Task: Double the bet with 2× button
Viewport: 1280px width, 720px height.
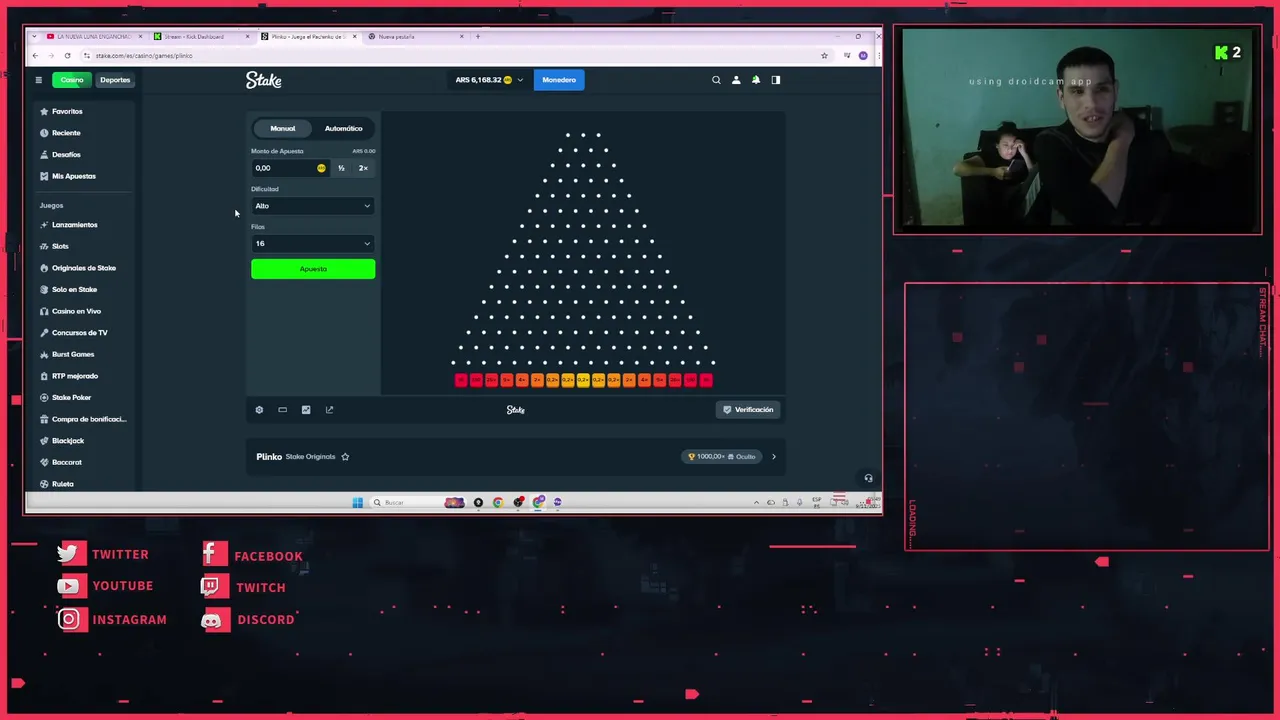Action: point(363,168)
